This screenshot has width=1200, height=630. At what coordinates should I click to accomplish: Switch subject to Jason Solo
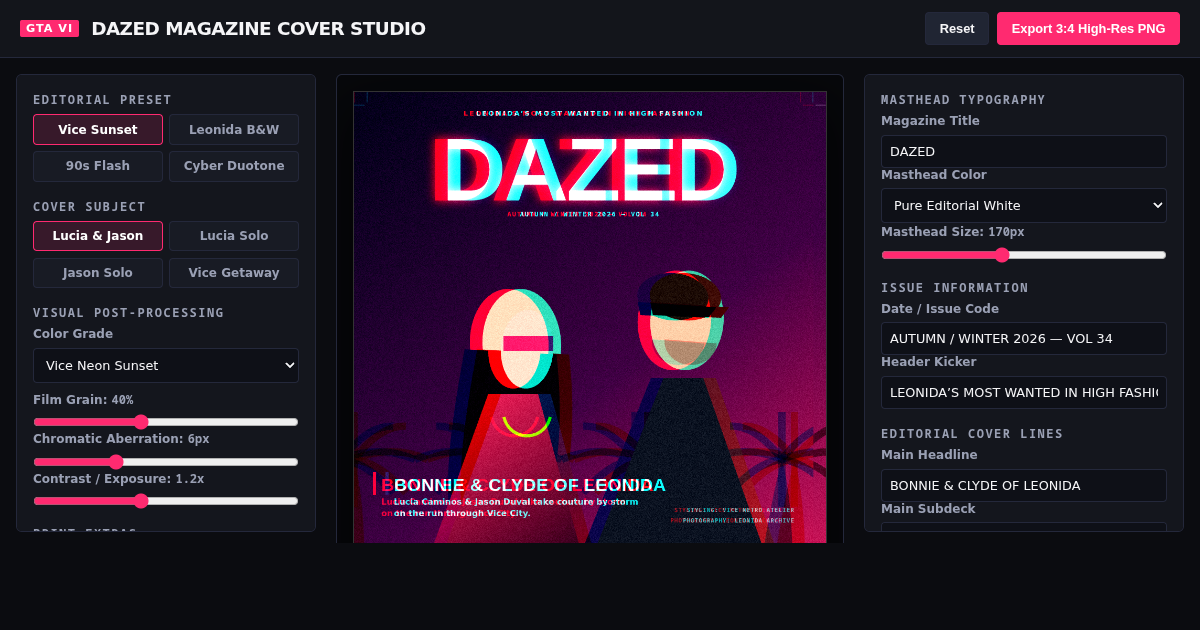click(x=98, y=273)
